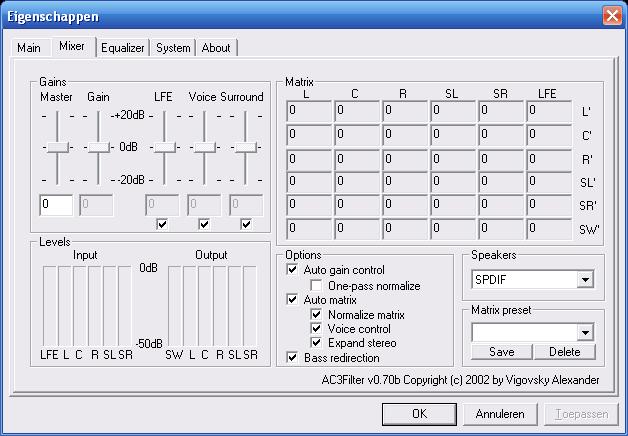Switch to the Equalizer tab
Screen dimensions: 628x436
tap(123, 48)
